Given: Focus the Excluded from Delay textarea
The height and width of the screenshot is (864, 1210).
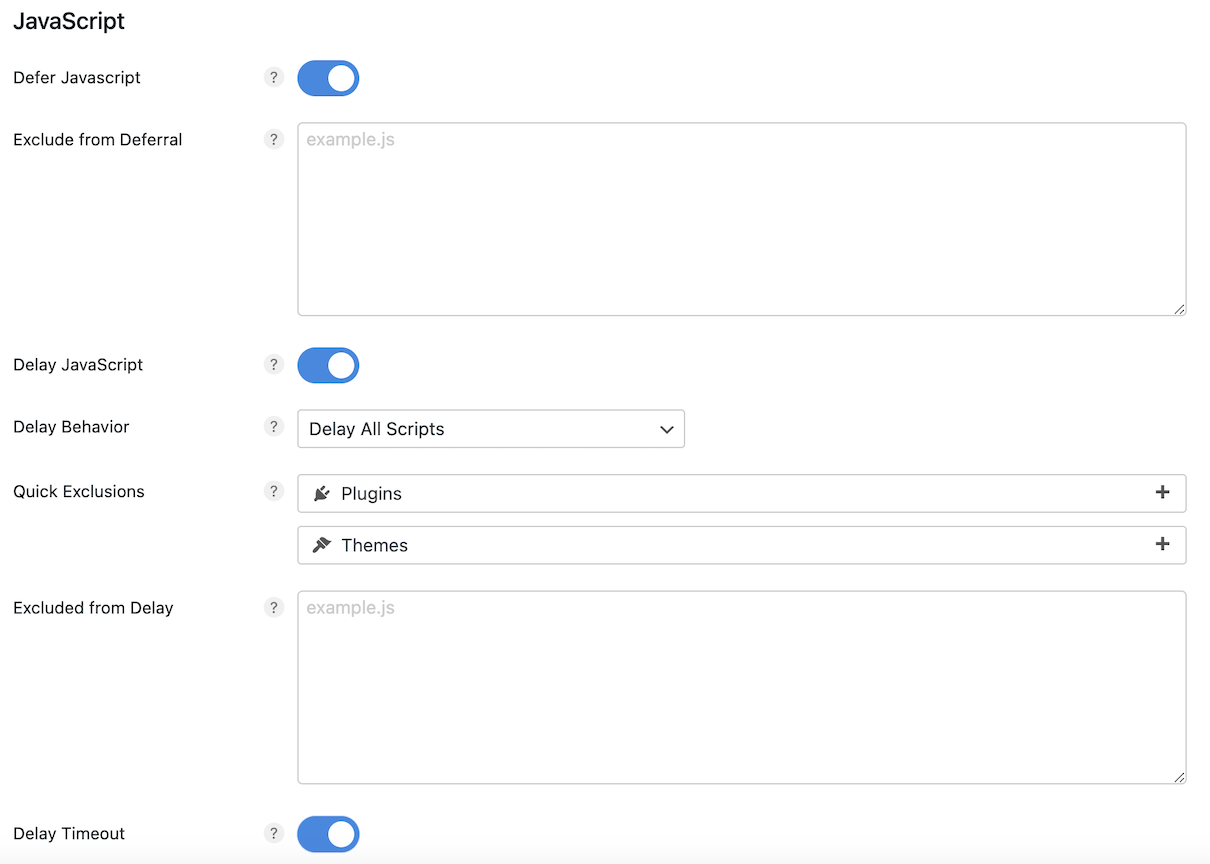Looking at the screenshot, I should point(741,687).
